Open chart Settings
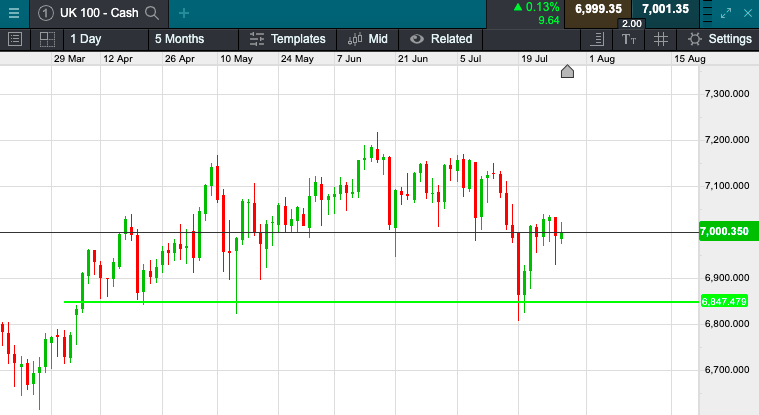 click(x=720, y=39)
